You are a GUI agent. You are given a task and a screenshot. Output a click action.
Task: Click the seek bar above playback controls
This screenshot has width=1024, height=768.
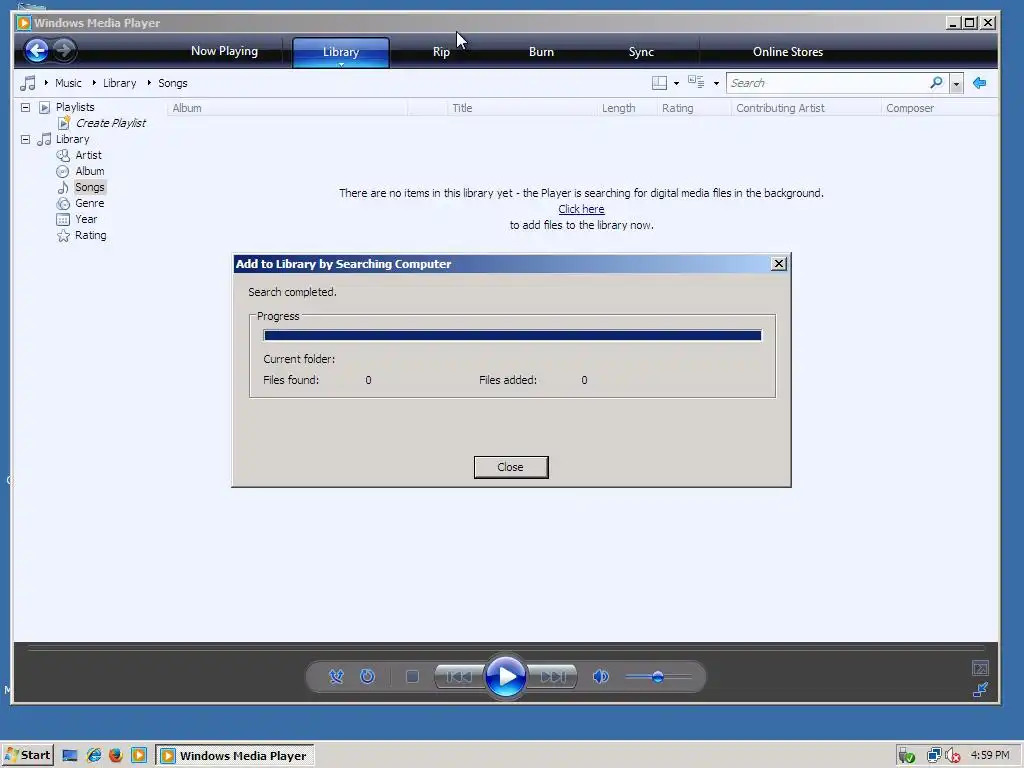pyautogui.click(x=506, y=648)
